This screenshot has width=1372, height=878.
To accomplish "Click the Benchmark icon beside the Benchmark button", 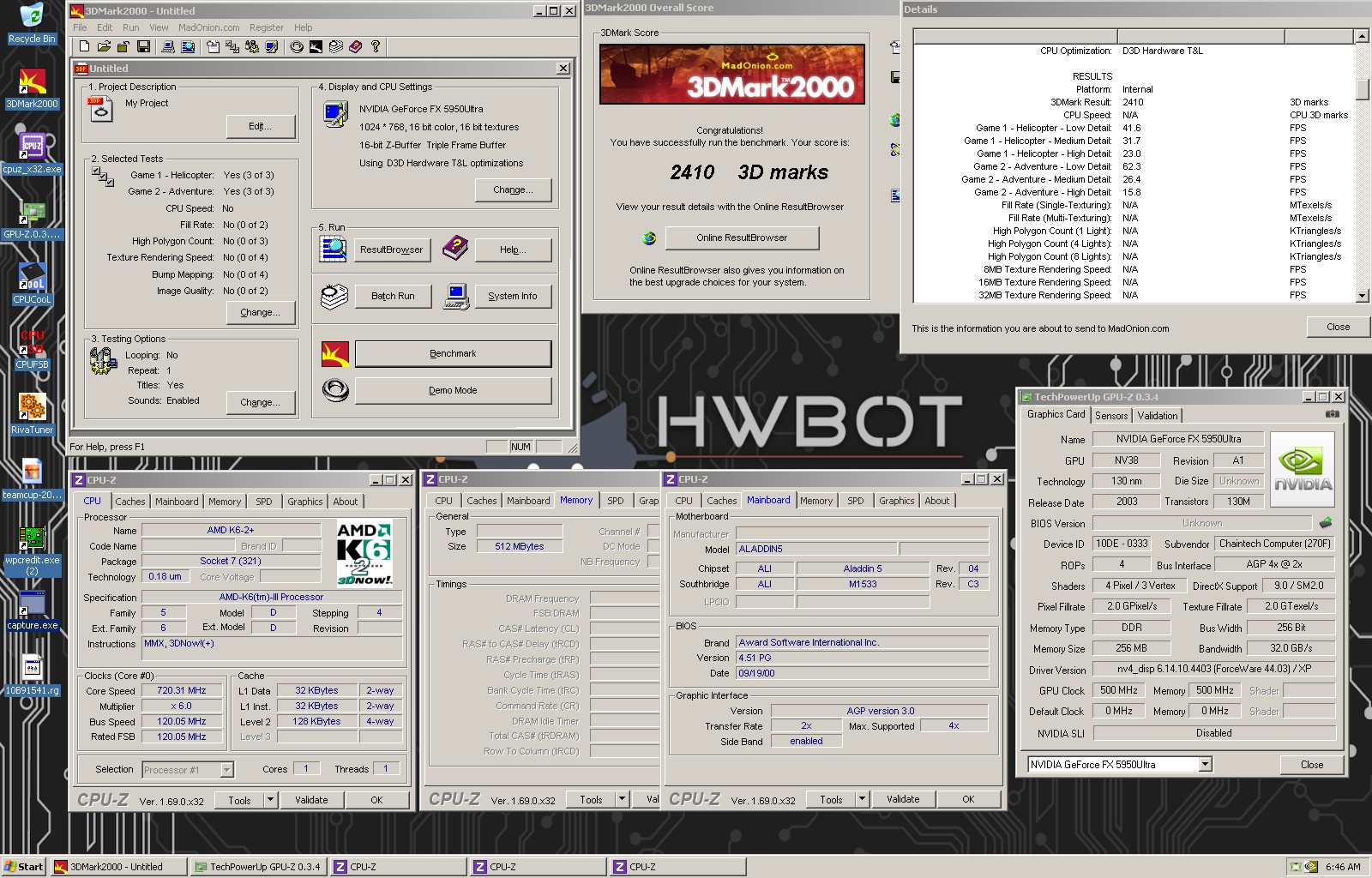I will click(334, 353).
